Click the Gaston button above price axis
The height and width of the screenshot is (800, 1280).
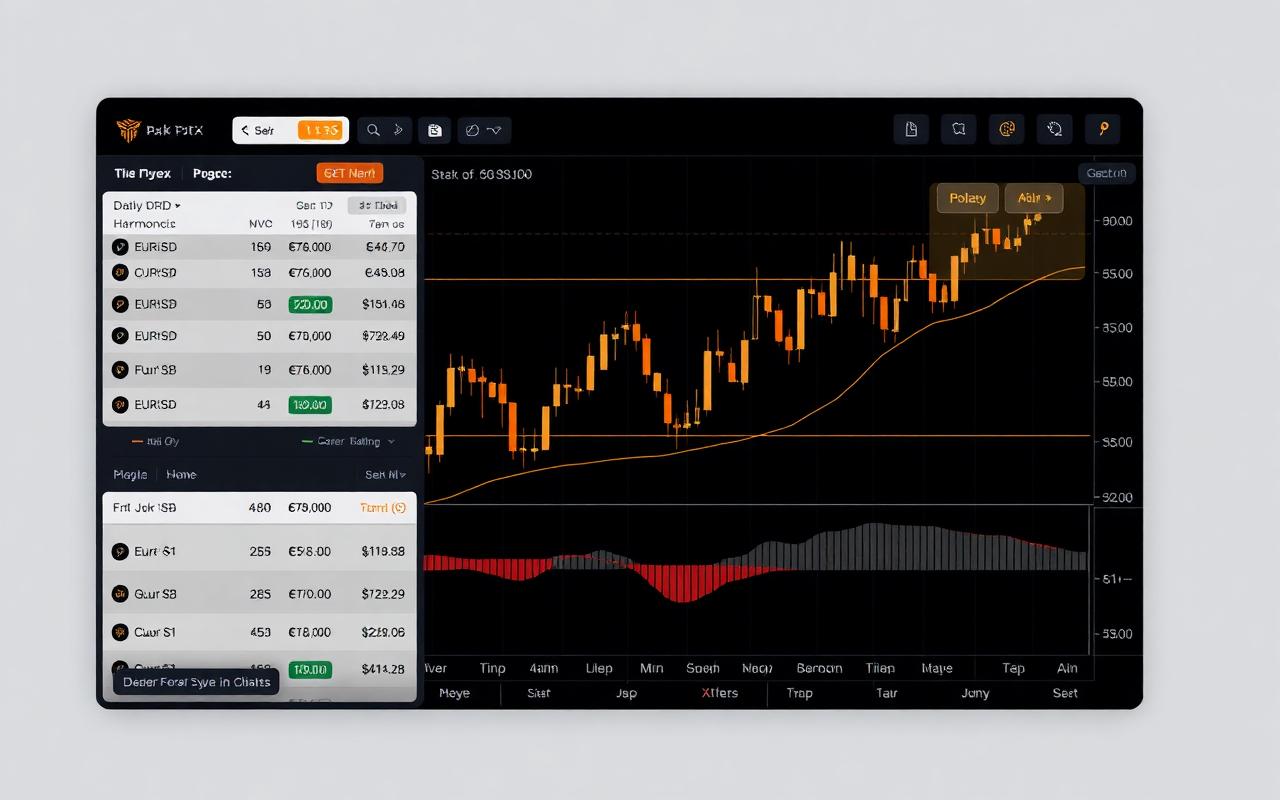pos(1107,173)
